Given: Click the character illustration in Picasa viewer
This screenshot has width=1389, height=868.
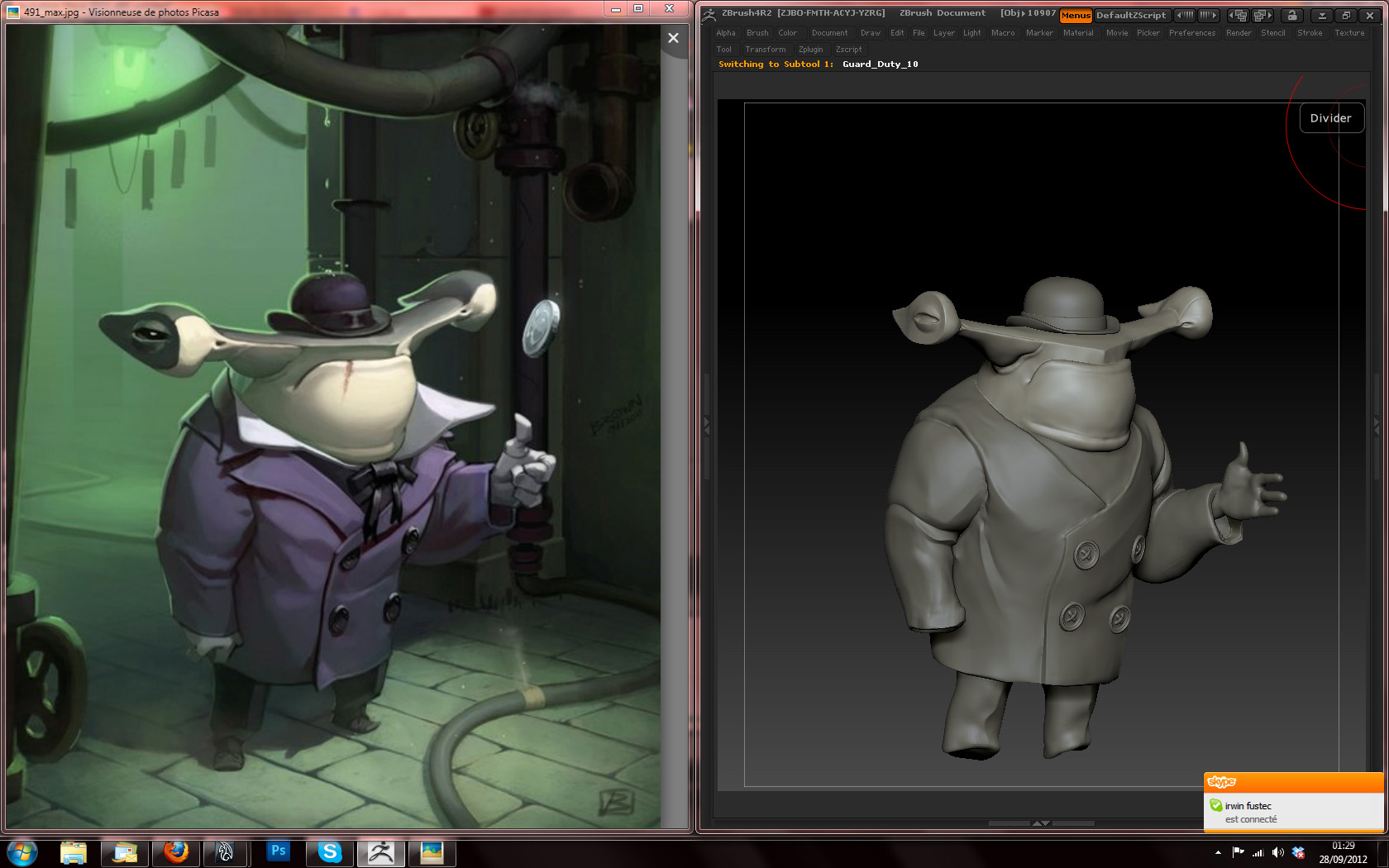Looking at the screenshot, I should point(333,427).
